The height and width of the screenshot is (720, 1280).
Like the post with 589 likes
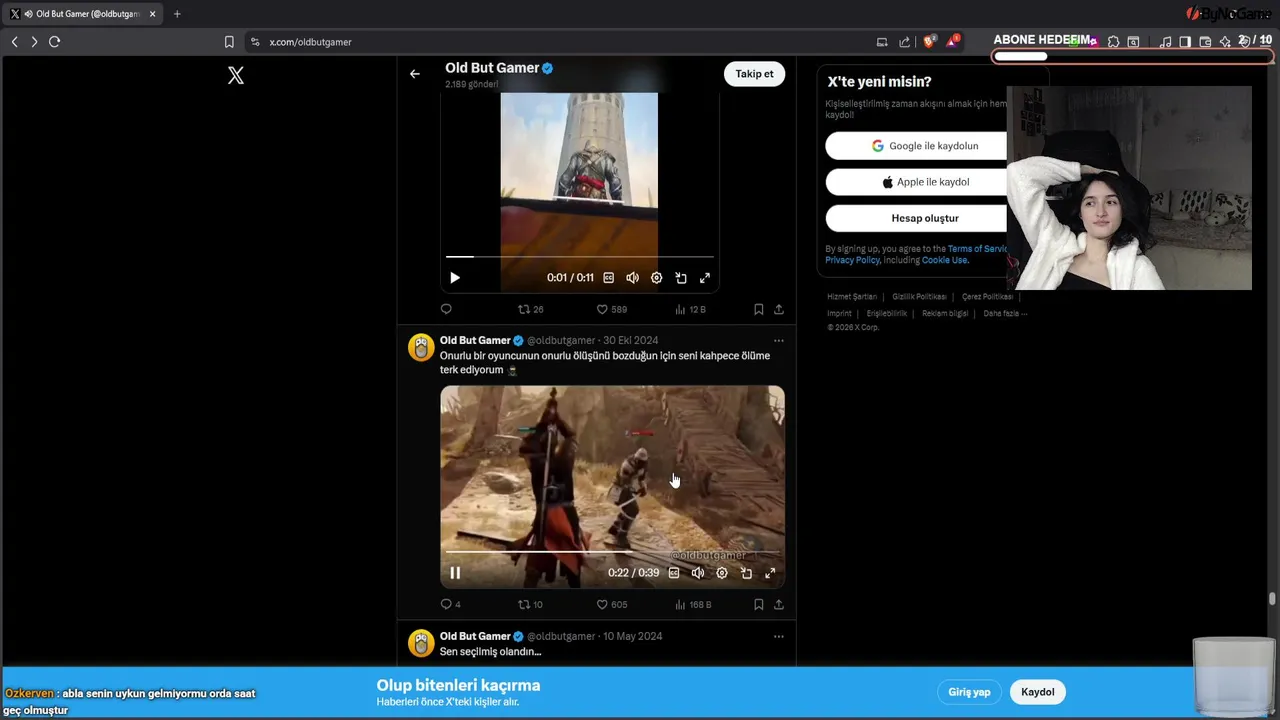click(611, 309)
